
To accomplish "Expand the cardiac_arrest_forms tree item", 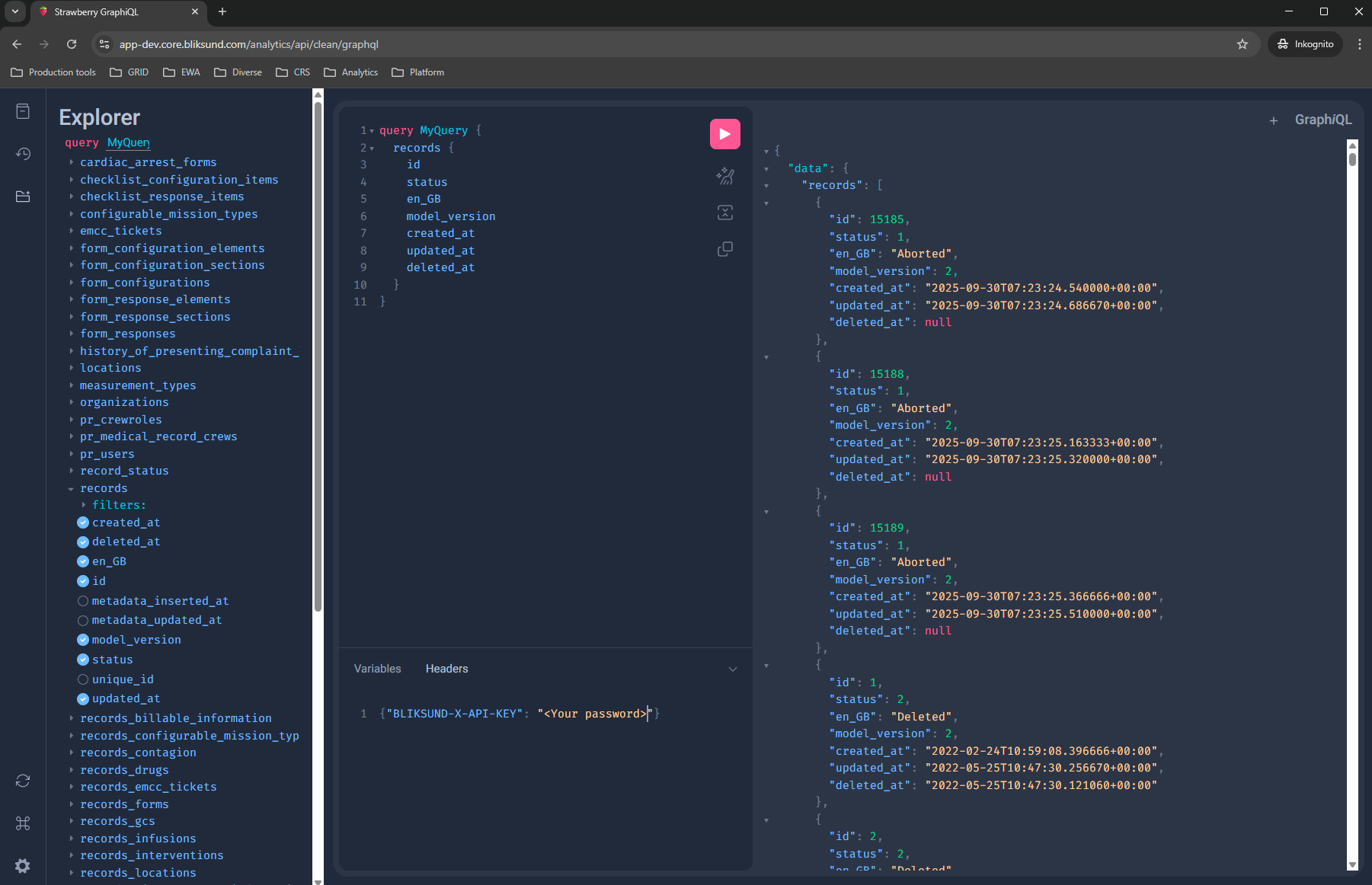I will point(72,162).
